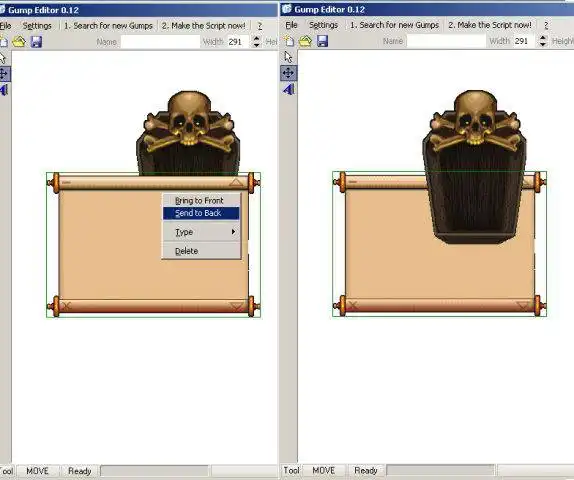Screen dimensions: 574x480
Task: Click the right window's Gump Editor title icon
Action: 287,9
